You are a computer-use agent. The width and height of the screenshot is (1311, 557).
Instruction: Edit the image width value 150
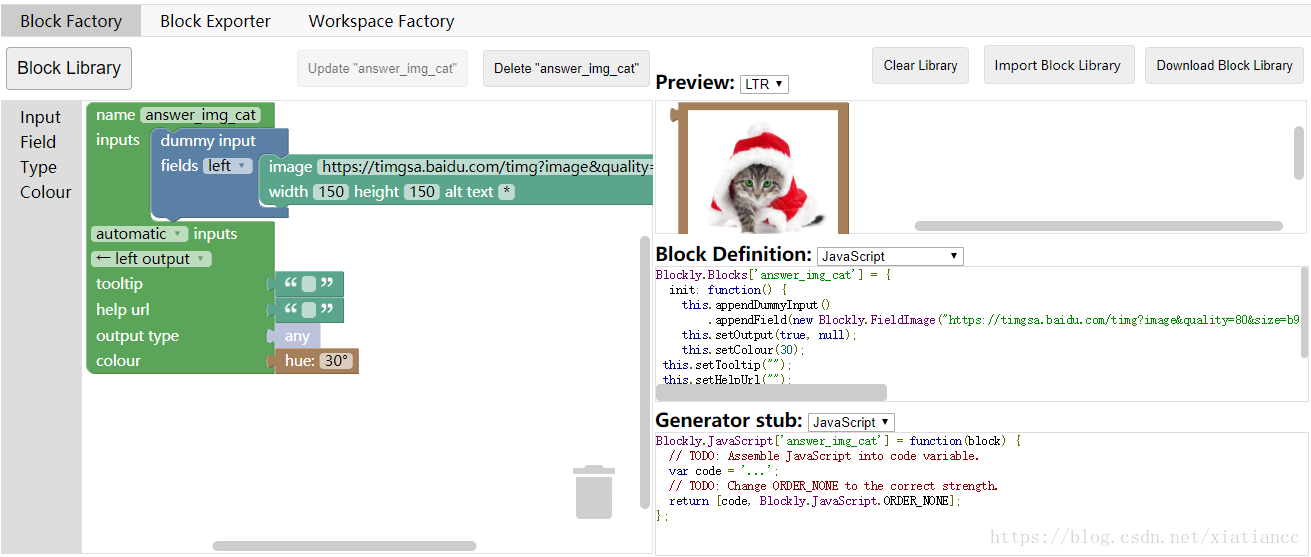330,191
